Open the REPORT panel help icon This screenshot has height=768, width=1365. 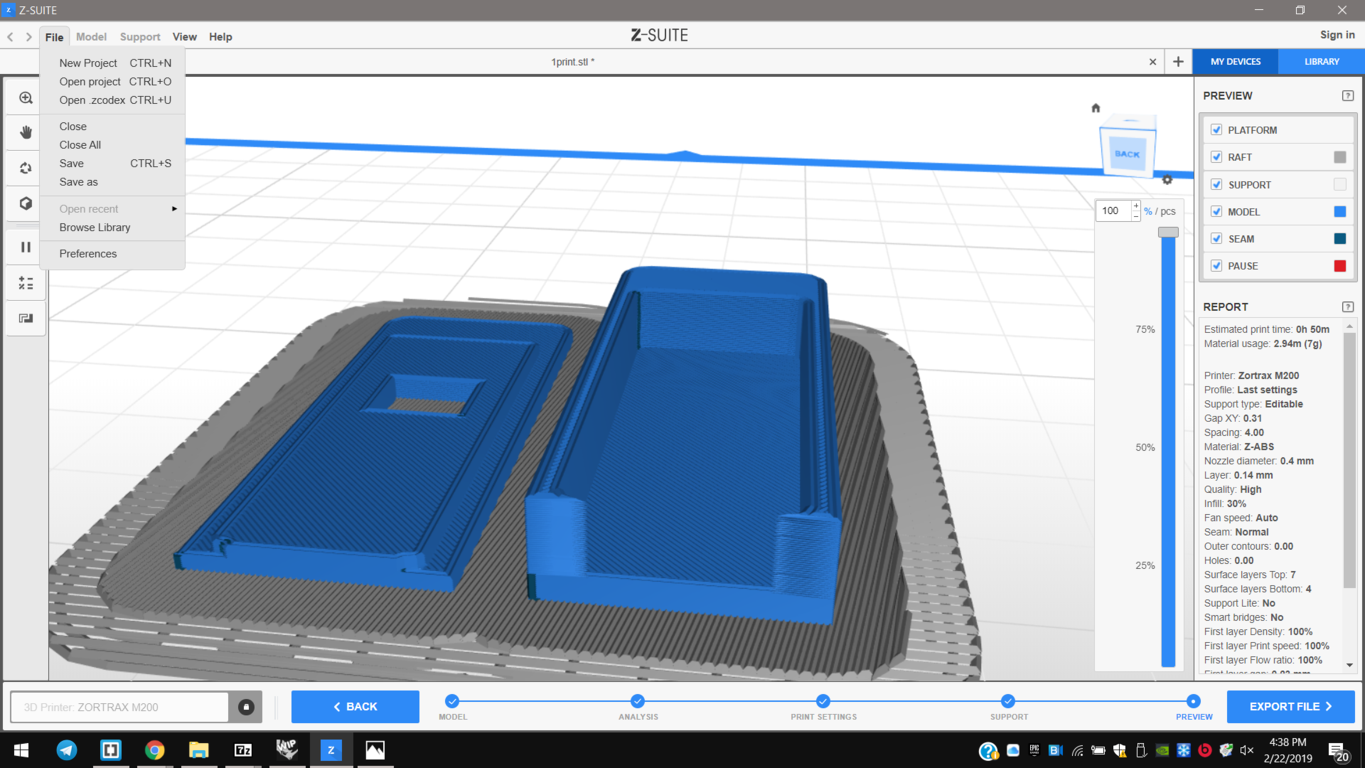(1348, 307)
